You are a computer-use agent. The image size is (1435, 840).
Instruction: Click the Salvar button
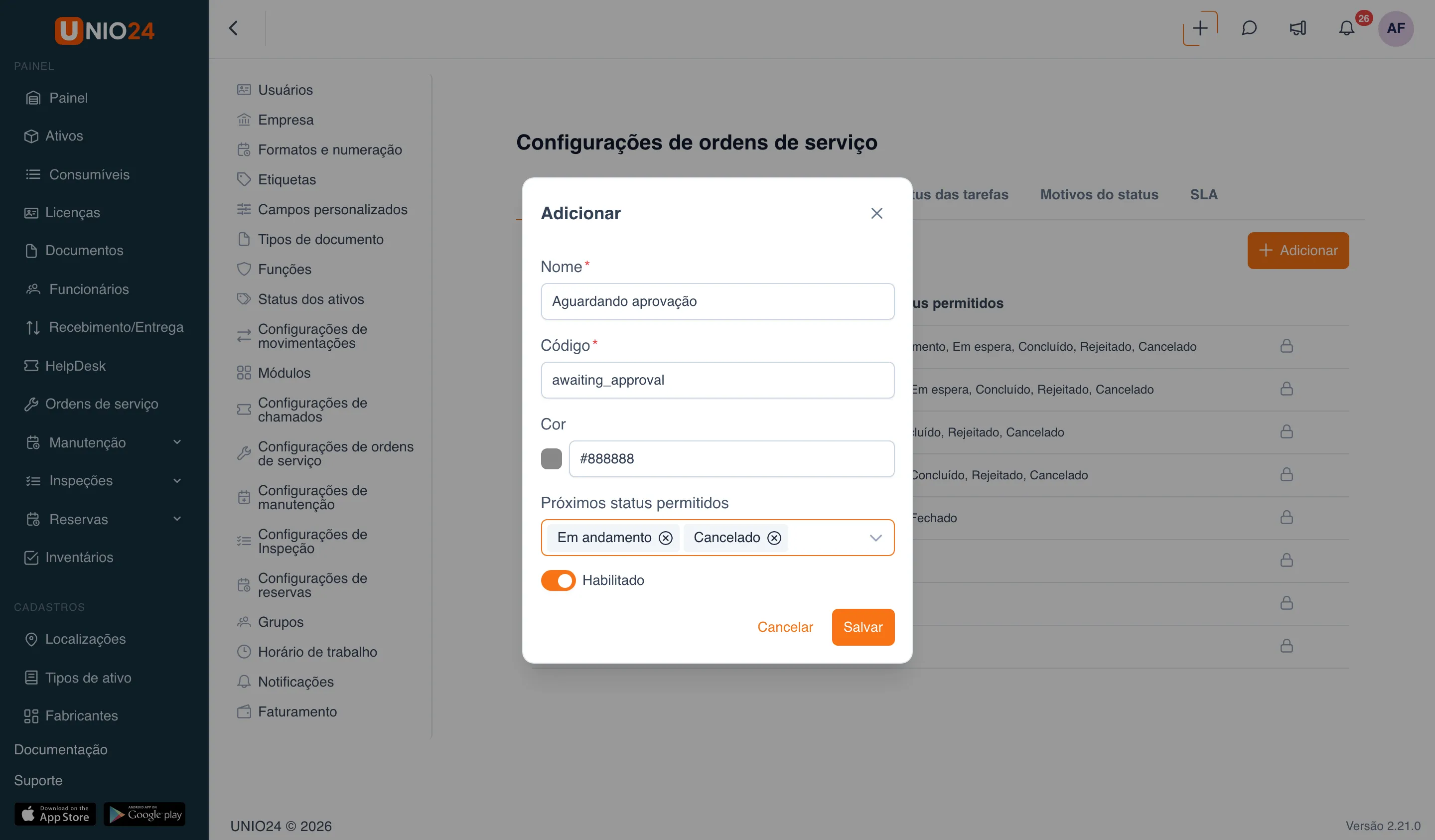862,627
